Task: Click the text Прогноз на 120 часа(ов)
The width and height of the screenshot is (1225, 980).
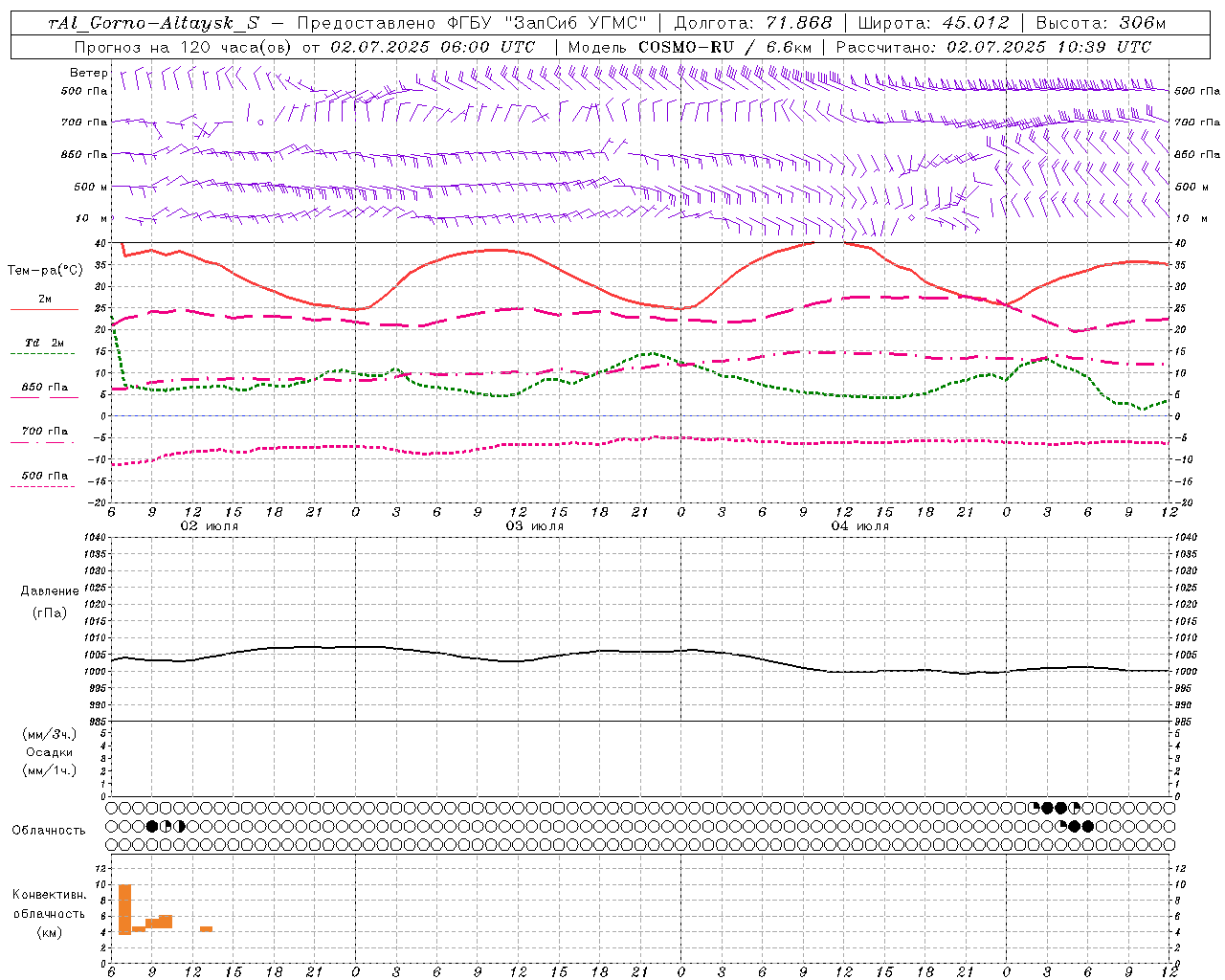Action: pyautogui.click(x=184, y=47)
